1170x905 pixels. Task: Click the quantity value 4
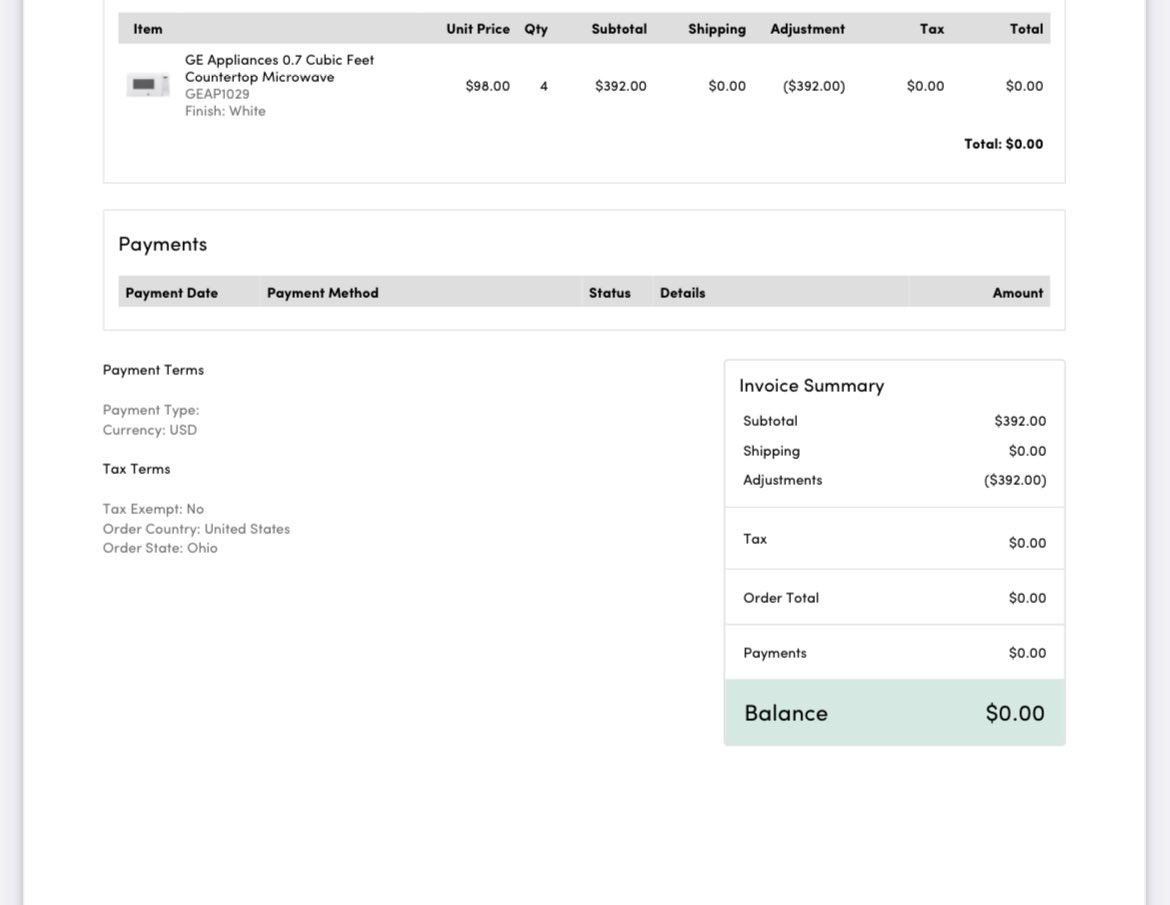point(544,86)
